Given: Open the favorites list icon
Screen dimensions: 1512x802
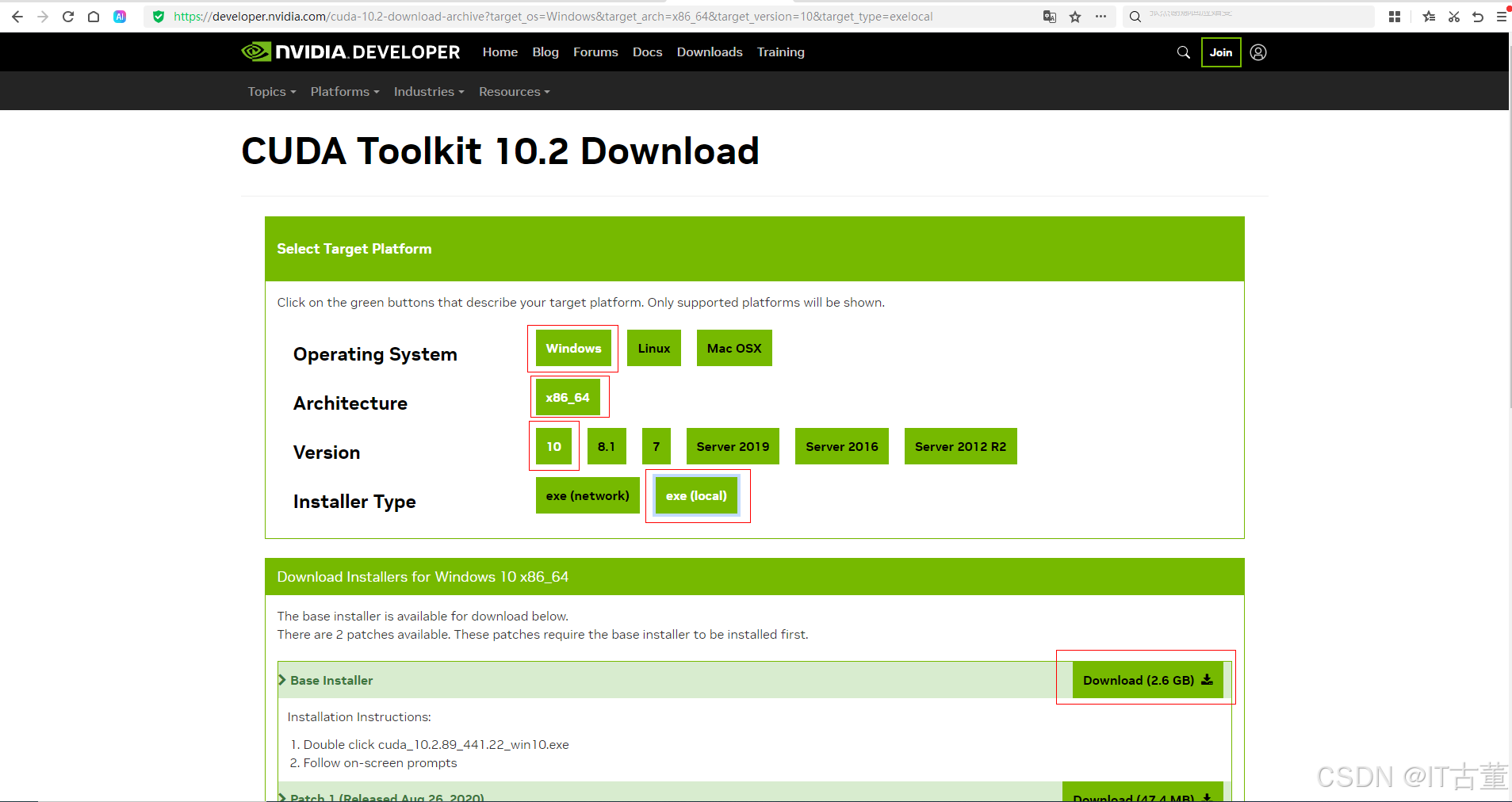Looking at the screenshot, I should (1429, 17).
